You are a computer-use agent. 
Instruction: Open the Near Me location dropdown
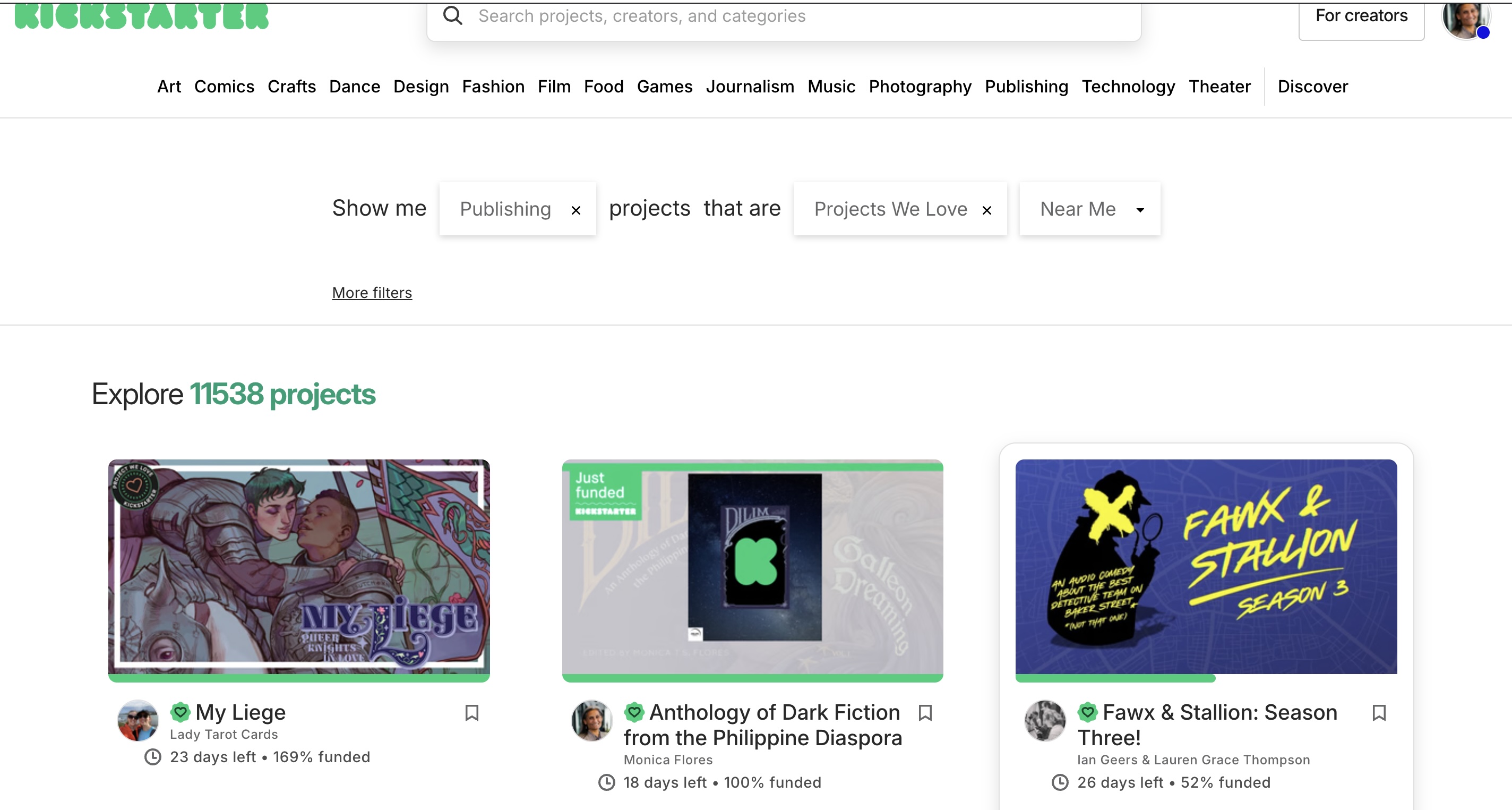[1090, 209]
